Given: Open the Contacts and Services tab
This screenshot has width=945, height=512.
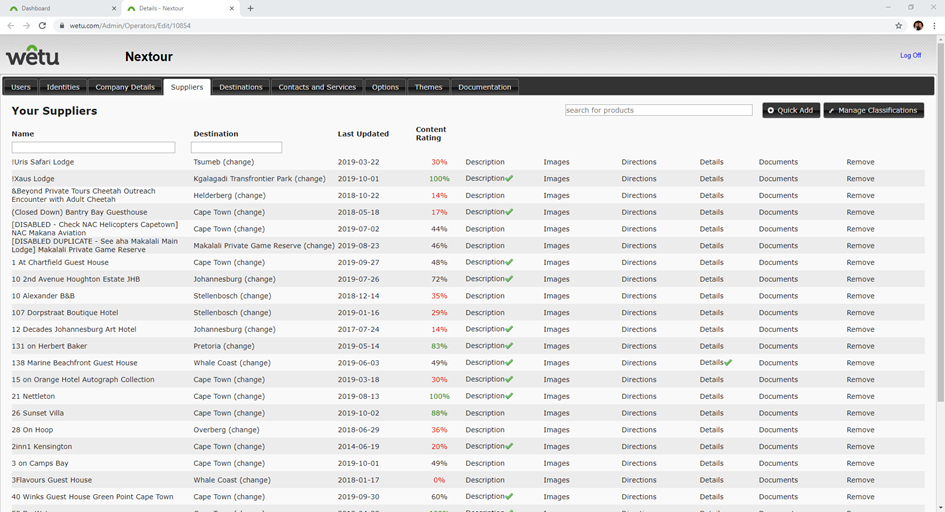Looking at the screenshot, I should point(317,87).
